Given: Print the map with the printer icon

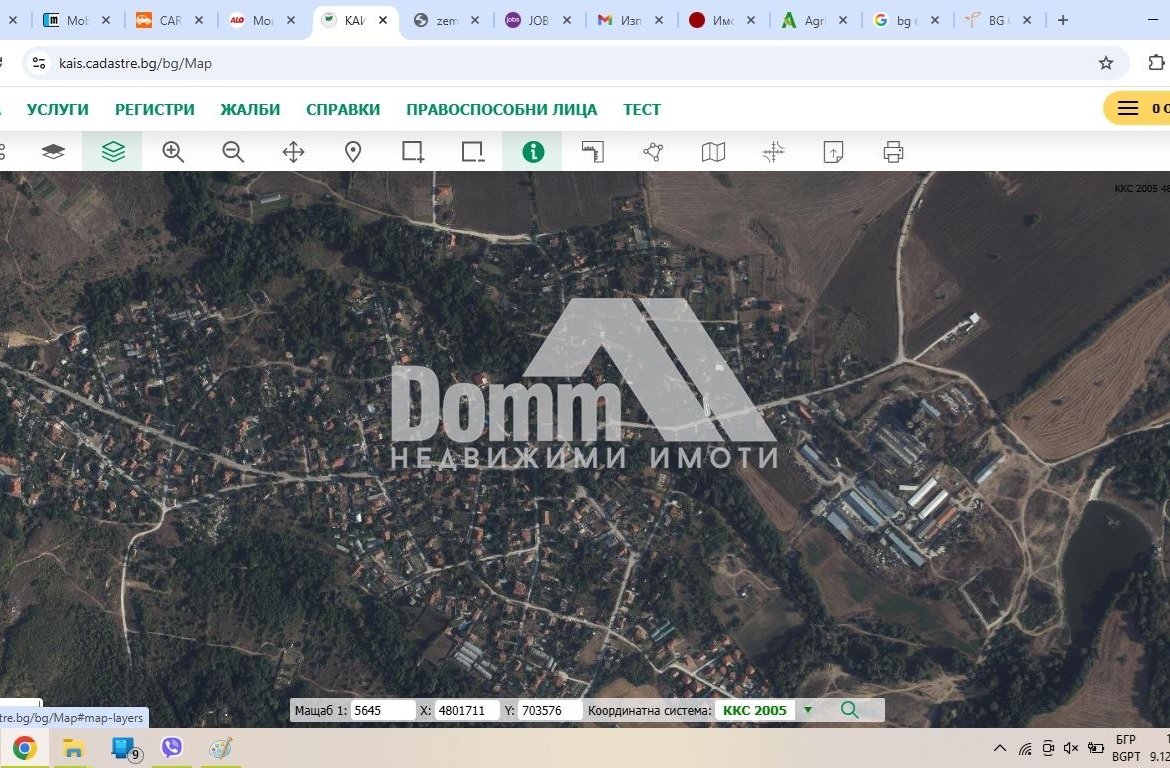Looking at the screenshot, I should pyautogui.click(x=893, y=152).
